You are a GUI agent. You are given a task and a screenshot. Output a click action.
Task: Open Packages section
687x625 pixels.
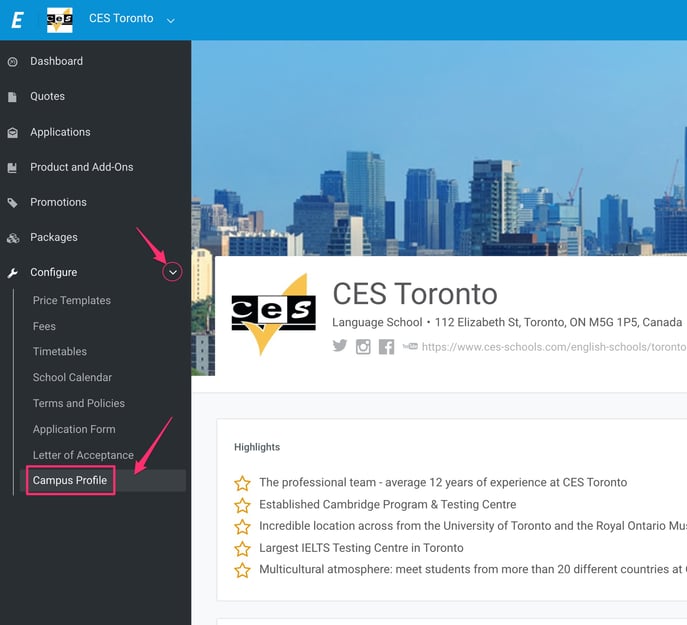coord(54,237)
